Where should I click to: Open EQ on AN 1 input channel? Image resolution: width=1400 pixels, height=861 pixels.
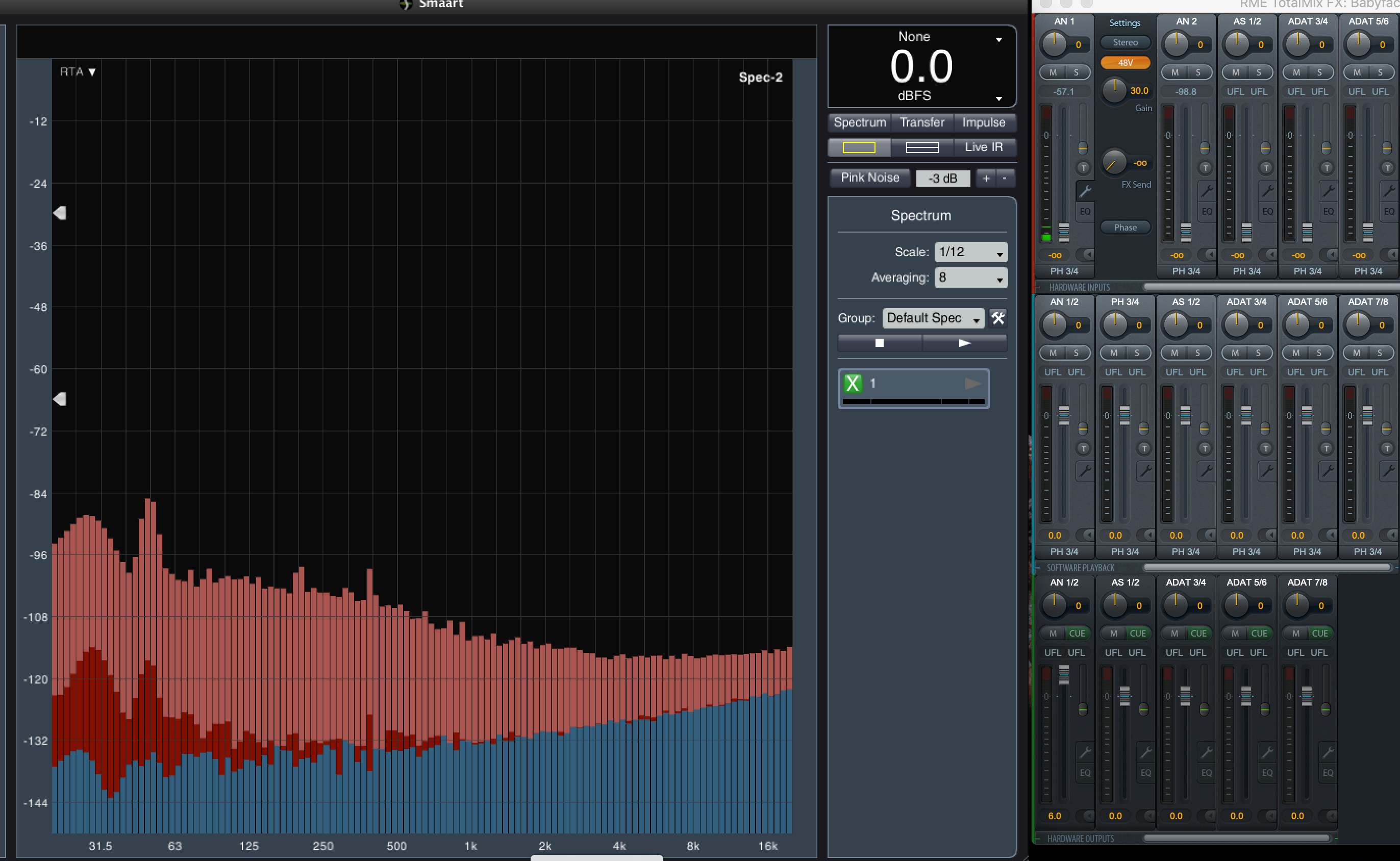[1085, 211]
